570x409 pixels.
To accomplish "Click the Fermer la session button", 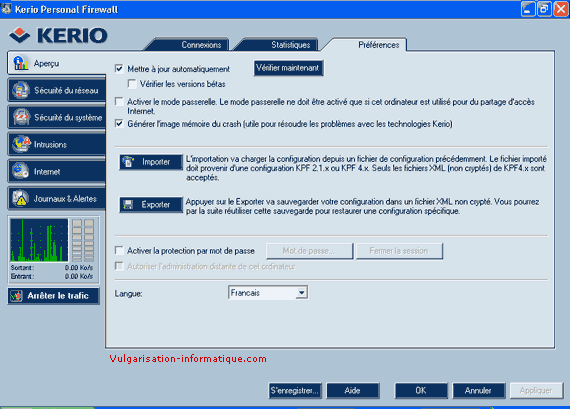I will tap(399, 251).
